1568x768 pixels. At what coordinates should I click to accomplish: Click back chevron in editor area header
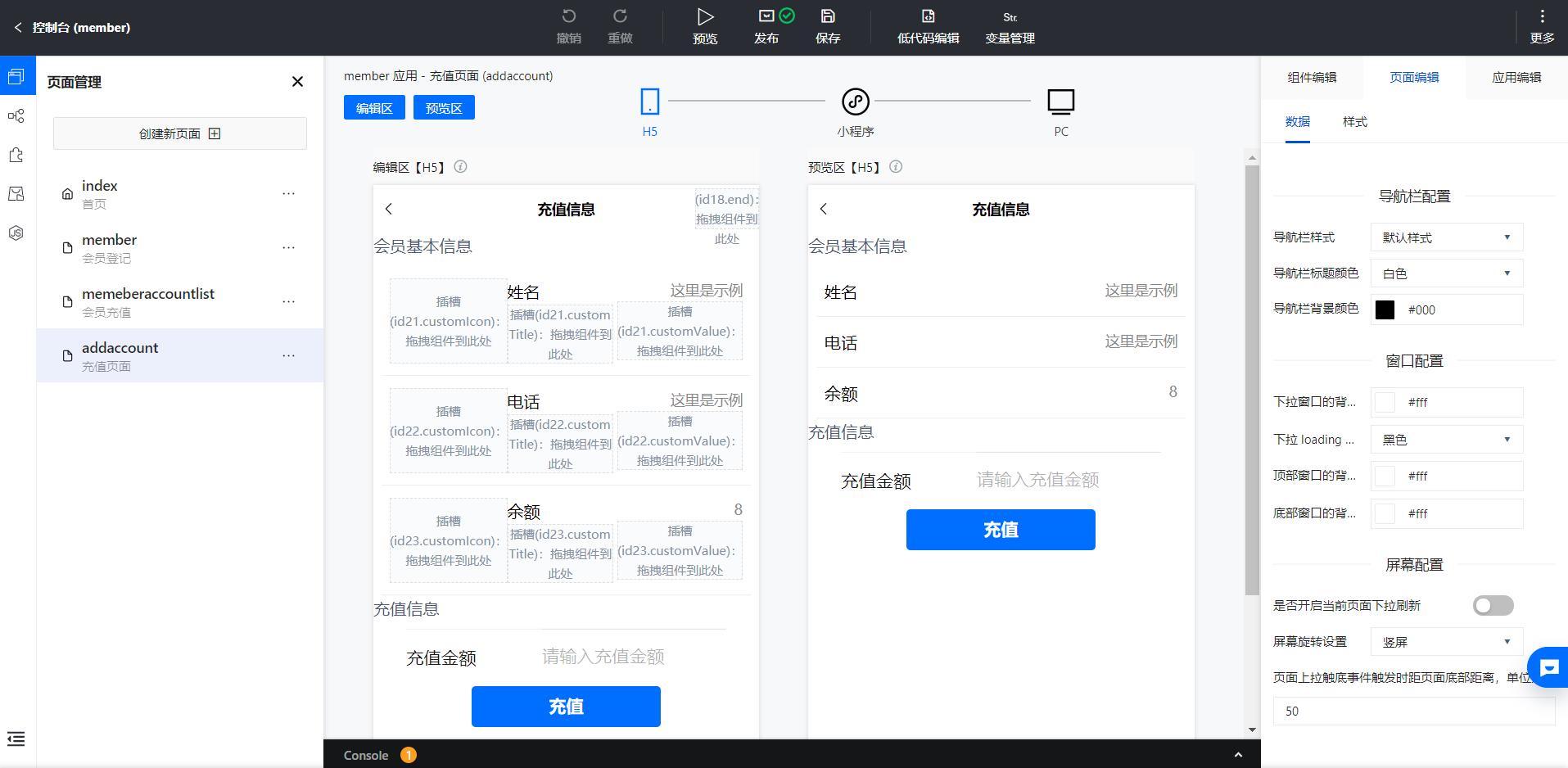[389, 209]
